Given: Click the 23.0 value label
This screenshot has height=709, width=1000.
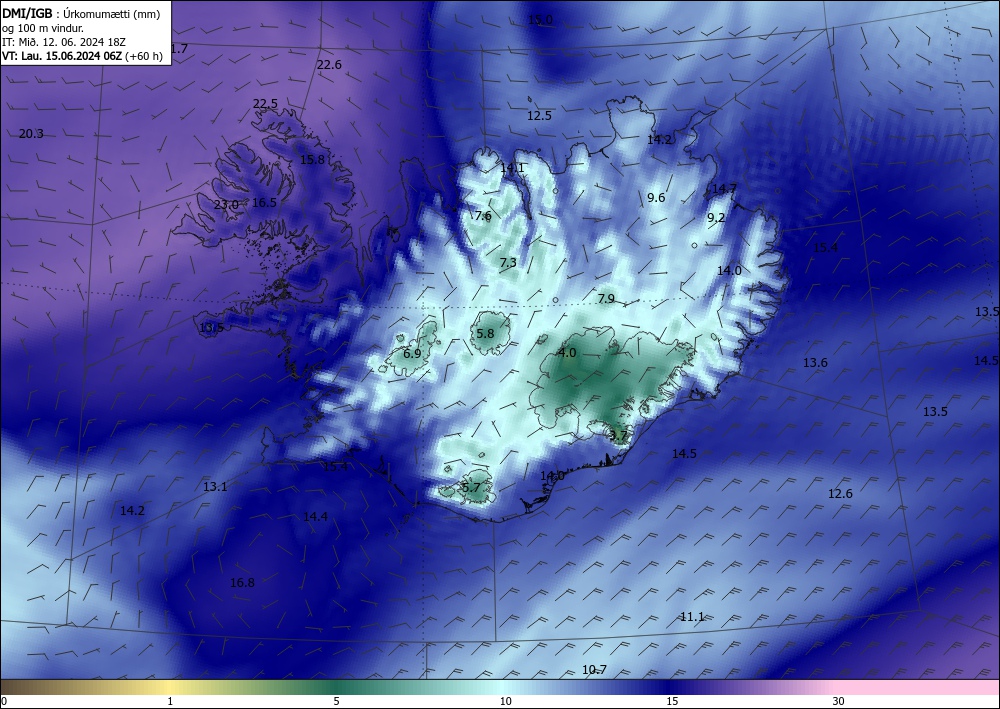Looking at the screenshot, I should (226, 205).
